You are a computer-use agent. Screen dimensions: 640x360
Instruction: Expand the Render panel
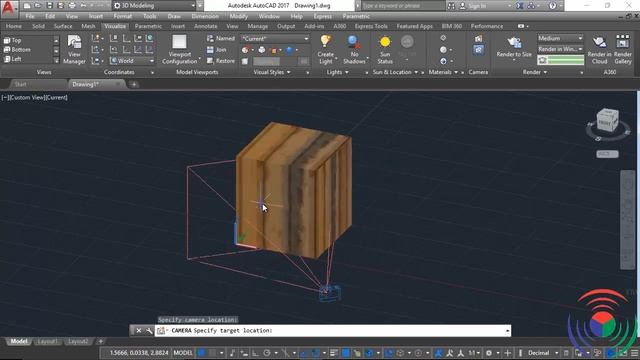[535, 72]
